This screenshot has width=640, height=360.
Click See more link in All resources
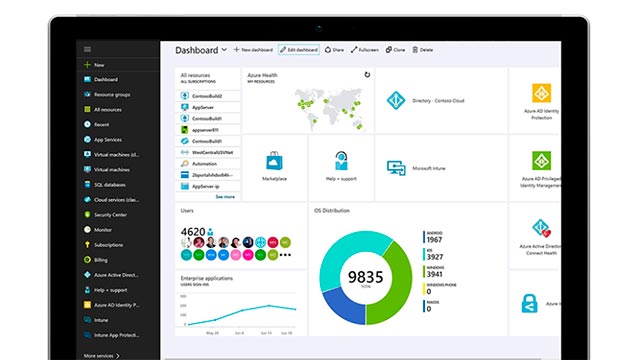click(x=225, y=197)
